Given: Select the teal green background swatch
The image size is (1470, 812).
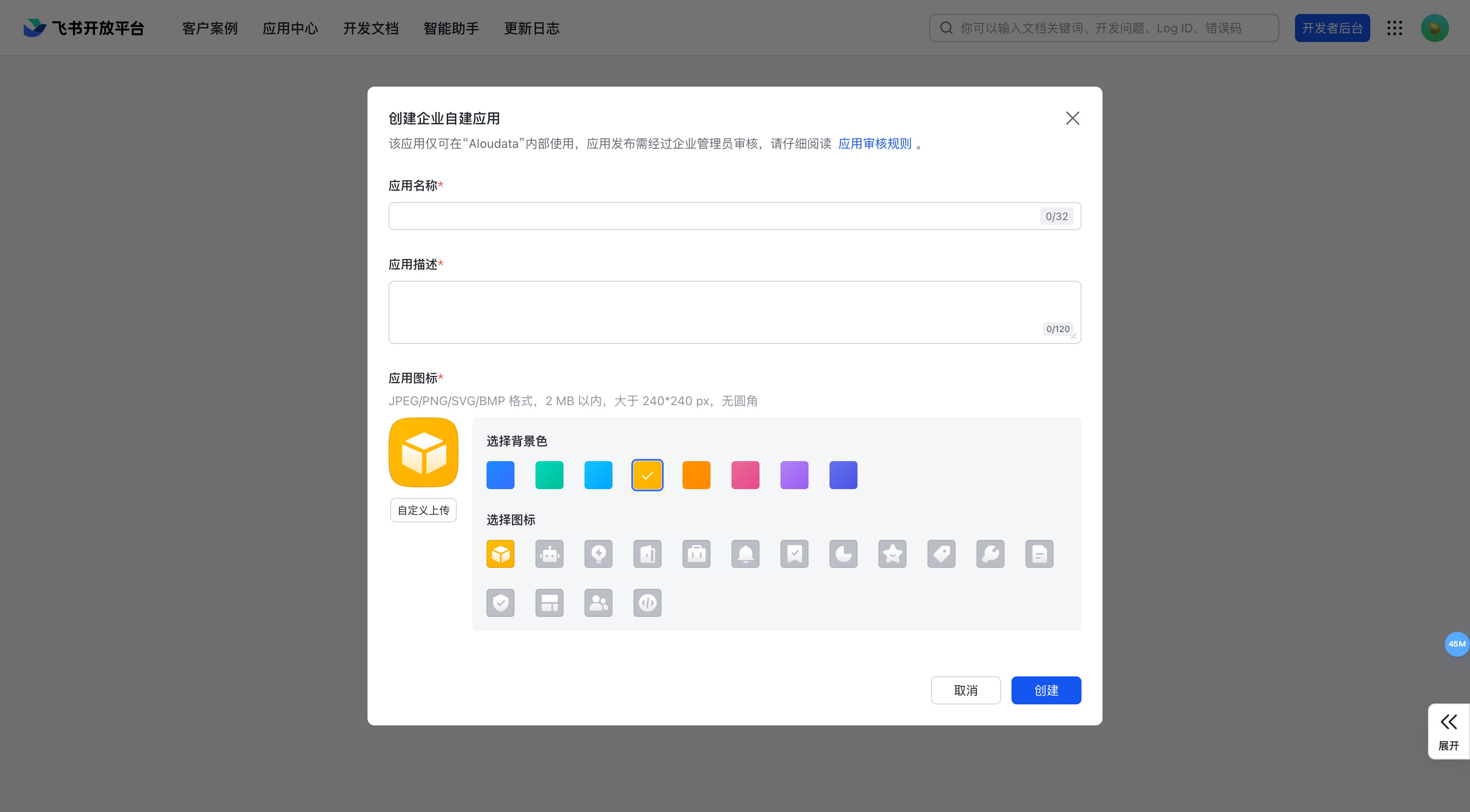Looking at the screenshot, I should [549, 475].
